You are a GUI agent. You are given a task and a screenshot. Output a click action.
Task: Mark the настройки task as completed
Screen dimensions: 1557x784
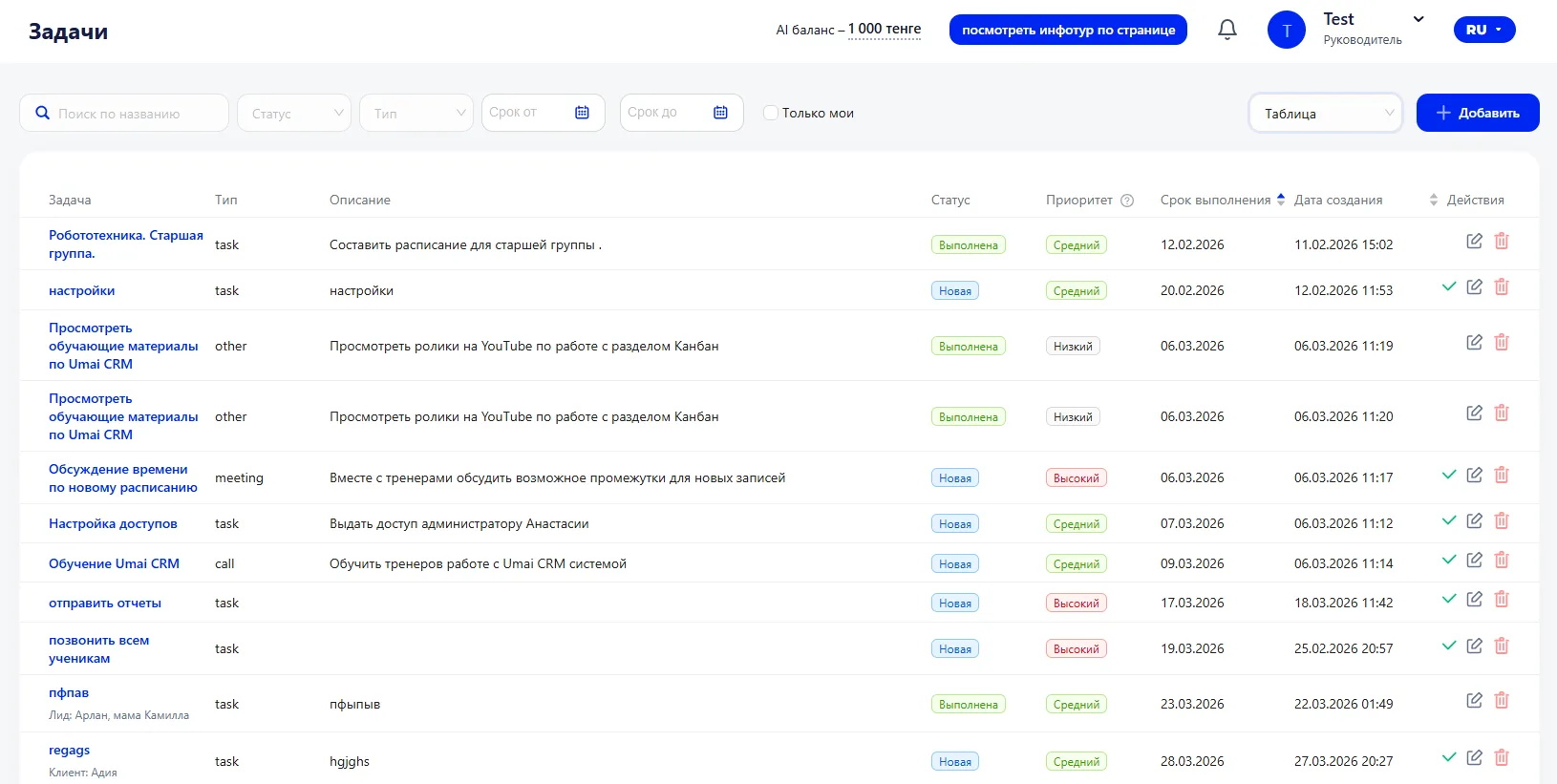pyautogui.click(x=1449, y=286)
